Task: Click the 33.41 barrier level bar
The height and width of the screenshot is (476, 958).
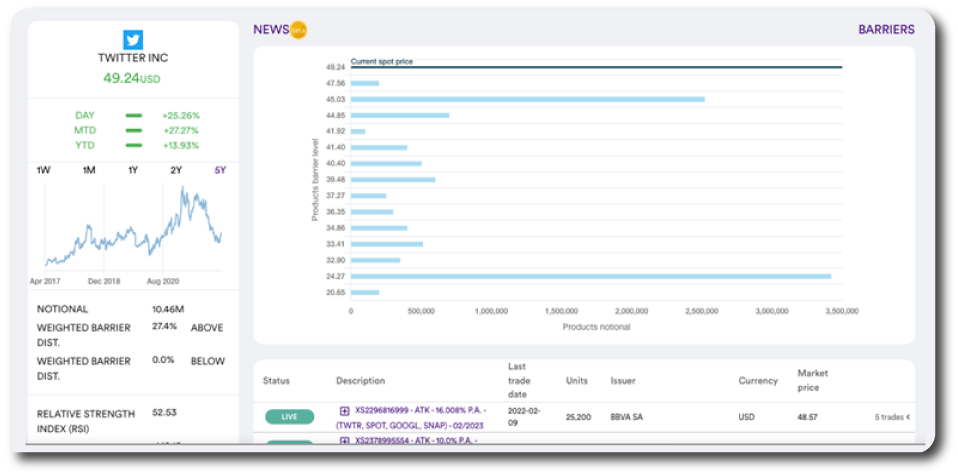Action: 387,244
